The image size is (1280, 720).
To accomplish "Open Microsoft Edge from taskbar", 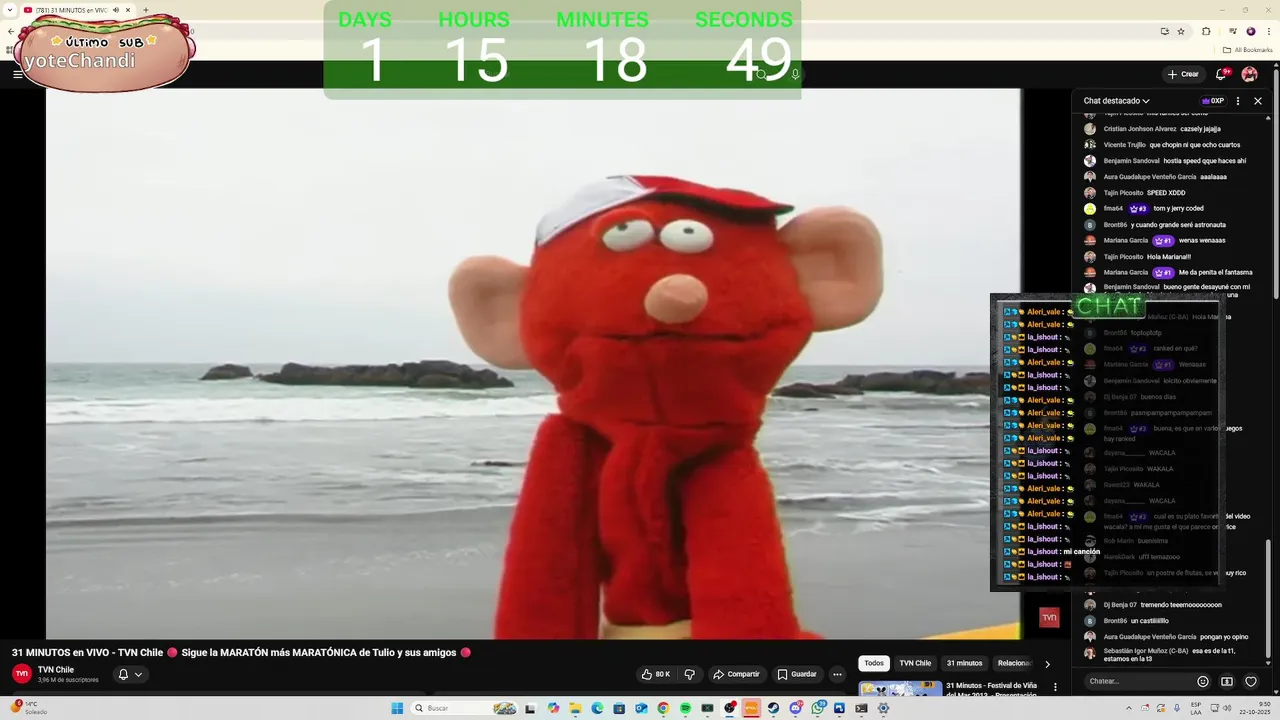I will click(x=597, y=708).
